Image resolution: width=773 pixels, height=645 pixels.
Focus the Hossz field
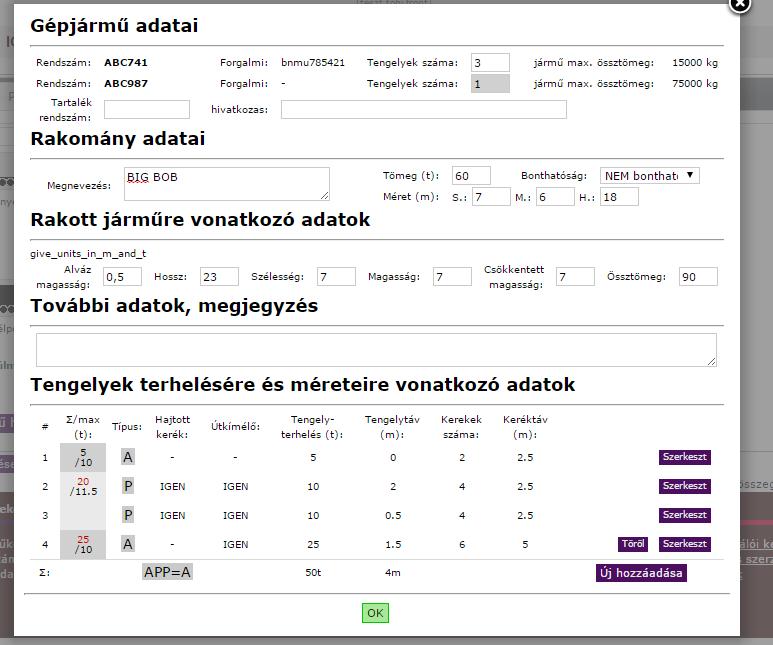pyautogui.click(x=219, y=277)
